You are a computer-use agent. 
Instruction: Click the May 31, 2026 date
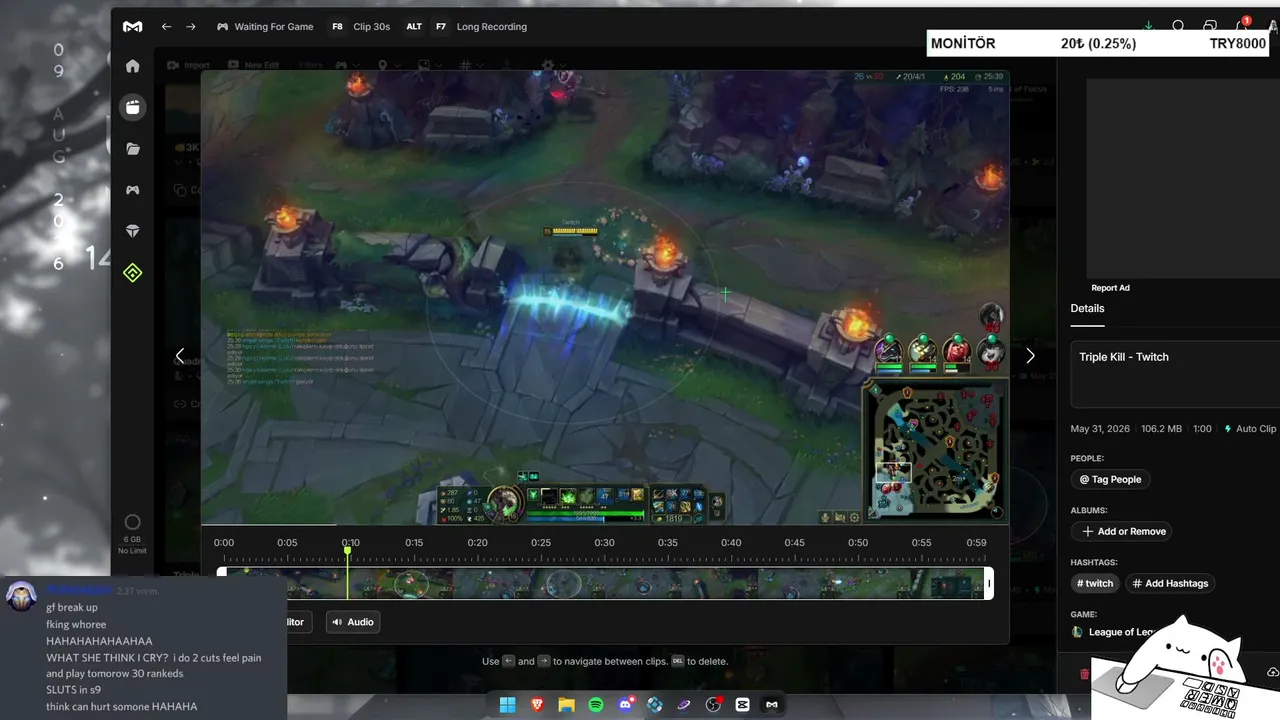pos(1100,429)
